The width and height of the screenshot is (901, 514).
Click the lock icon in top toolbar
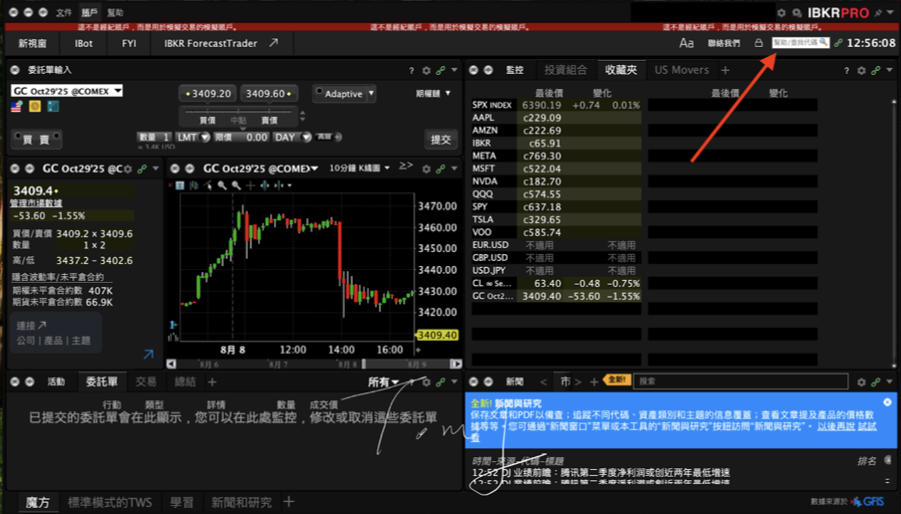pyautogui.click(x=758, y=43)
